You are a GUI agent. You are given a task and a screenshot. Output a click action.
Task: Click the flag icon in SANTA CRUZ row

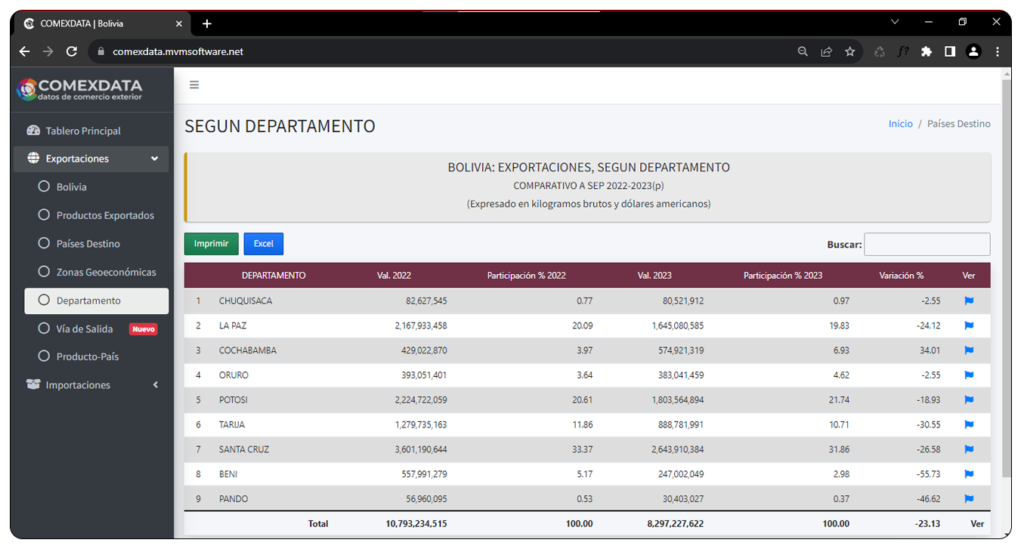click(968, 449)
